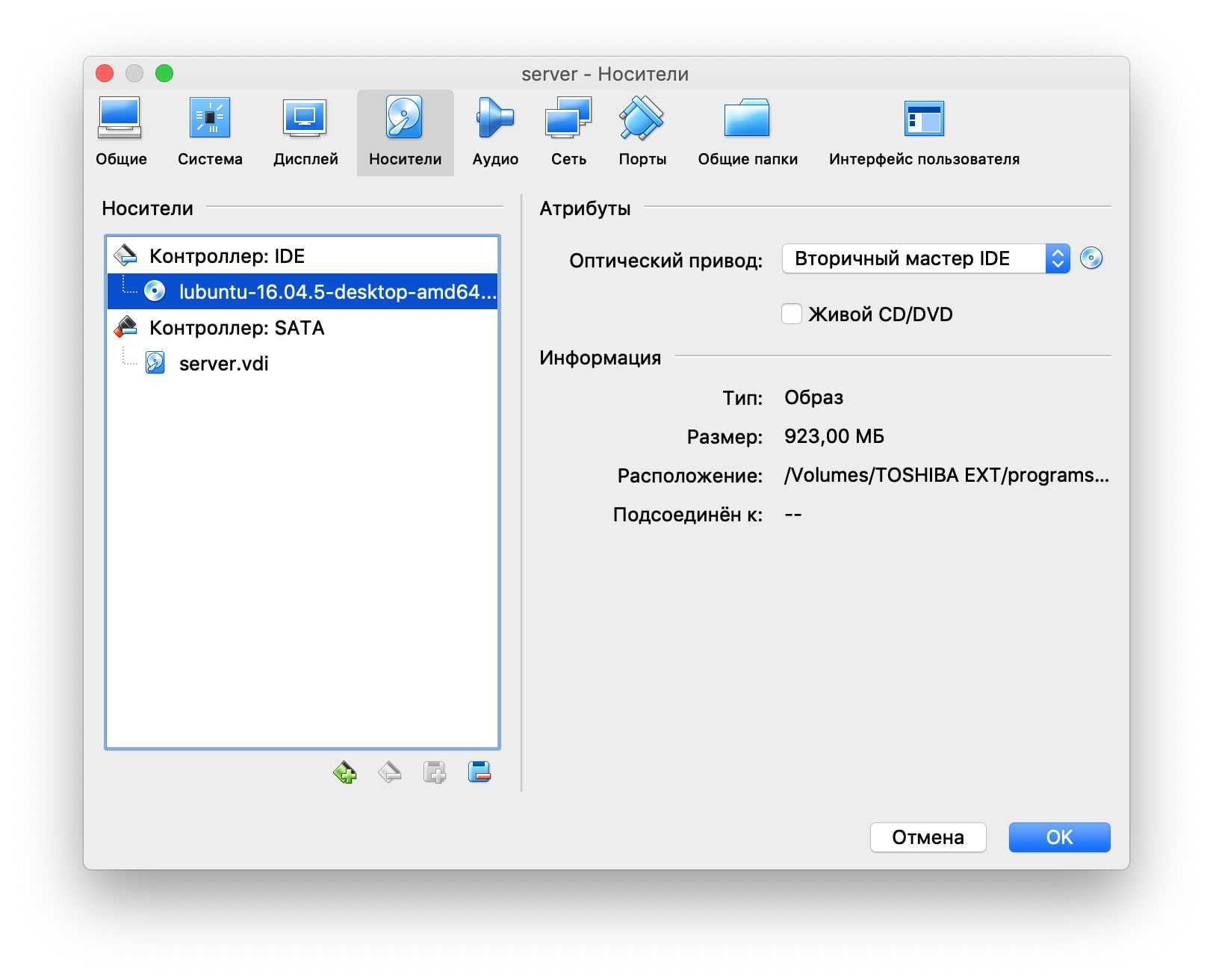Open the Порты settings section
Screen dimensions: 1213x980
[x=642, y=132]
